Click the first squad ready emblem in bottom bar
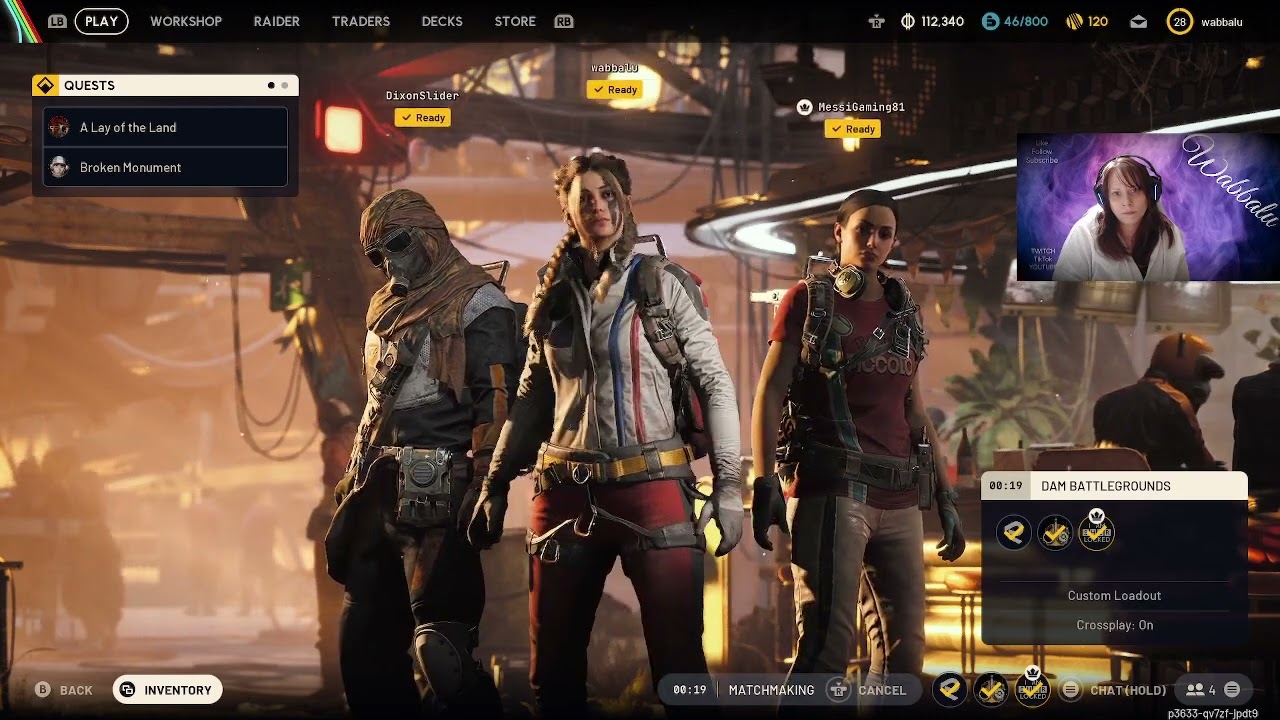This screenshot has height=720, width=1280. (x=950, y=689)
